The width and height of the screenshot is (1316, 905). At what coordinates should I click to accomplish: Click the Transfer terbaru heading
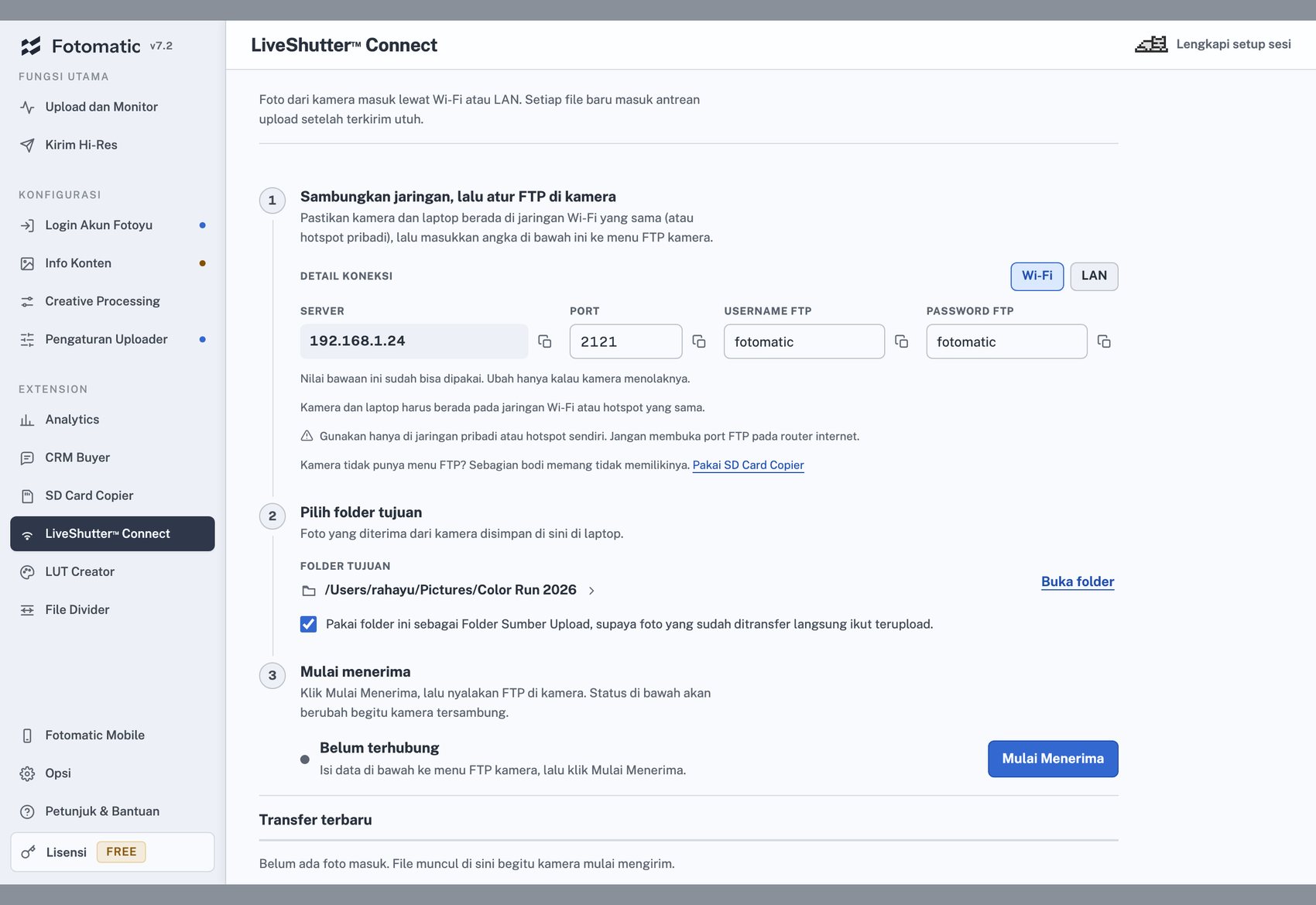315,820
